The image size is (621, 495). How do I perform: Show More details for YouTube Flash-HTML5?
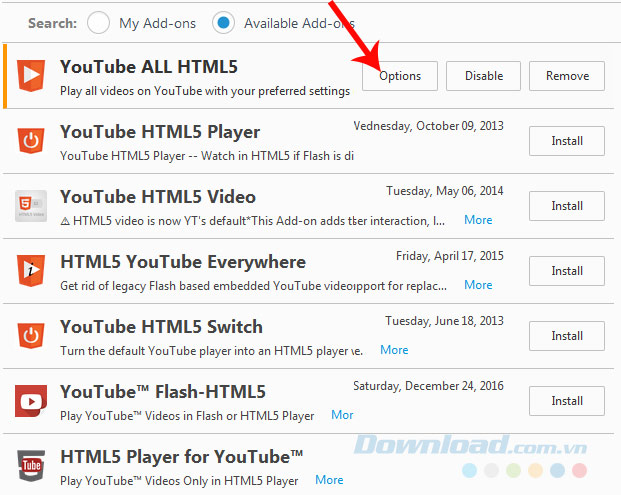[342, 415]
